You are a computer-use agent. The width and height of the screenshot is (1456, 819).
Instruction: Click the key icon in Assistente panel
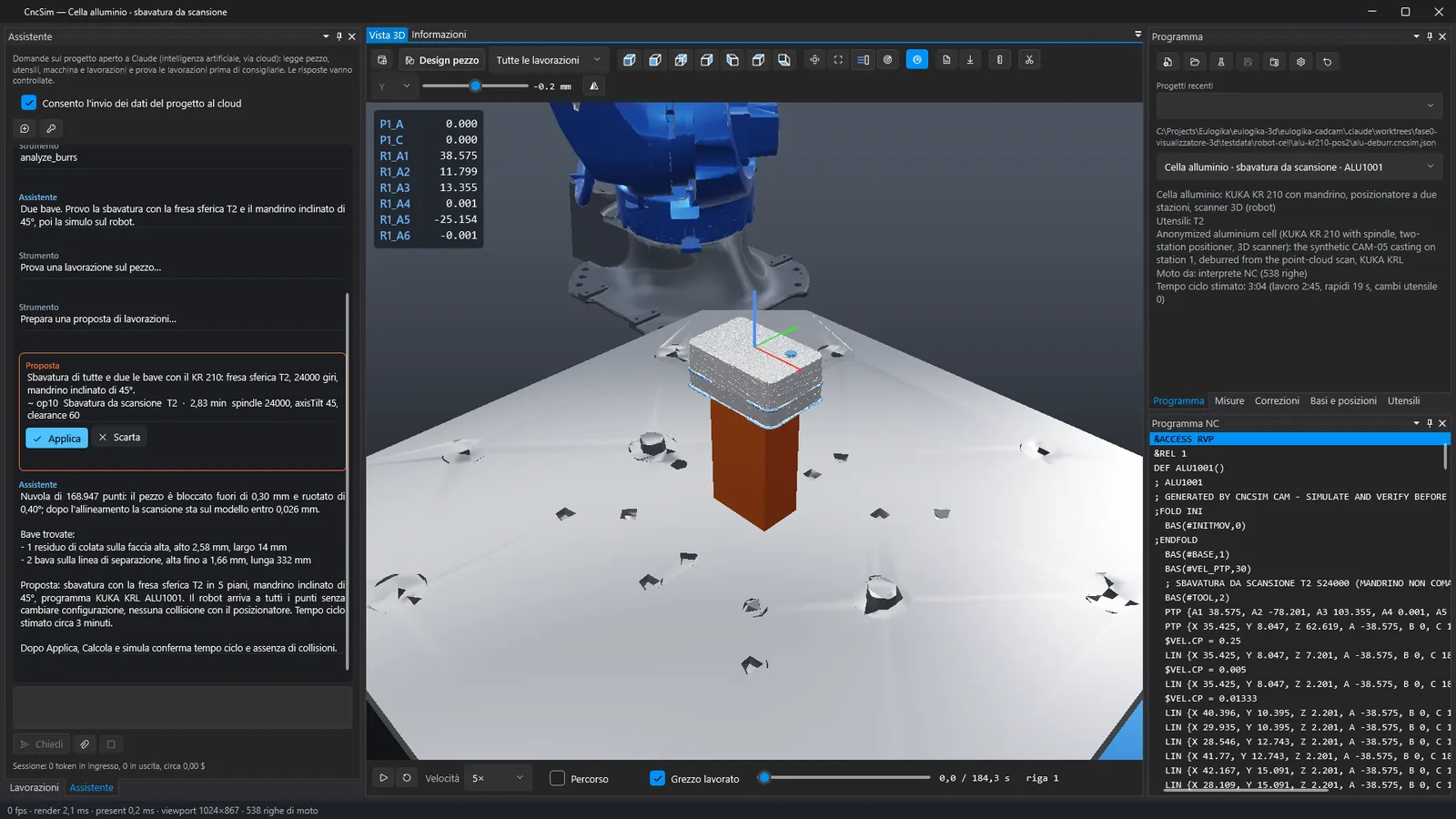pos(51,128)
